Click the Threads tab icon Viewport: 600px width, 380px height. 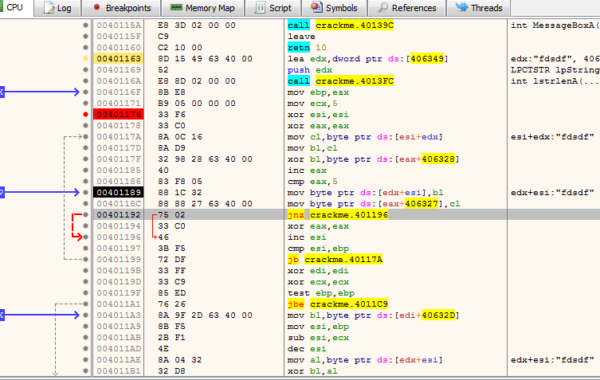461,7
